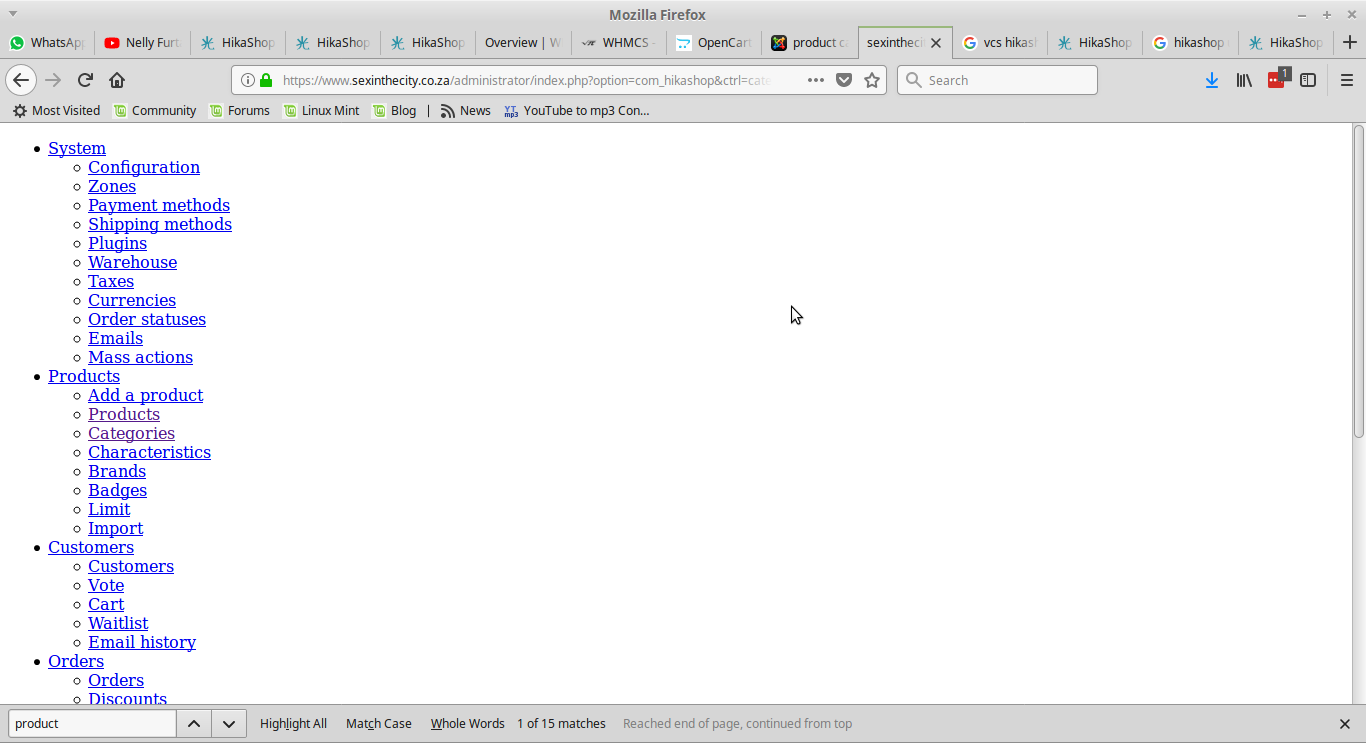Toggle Highlight All in find bar
The height and width of the screenshot is (743, 1366).
293,723
